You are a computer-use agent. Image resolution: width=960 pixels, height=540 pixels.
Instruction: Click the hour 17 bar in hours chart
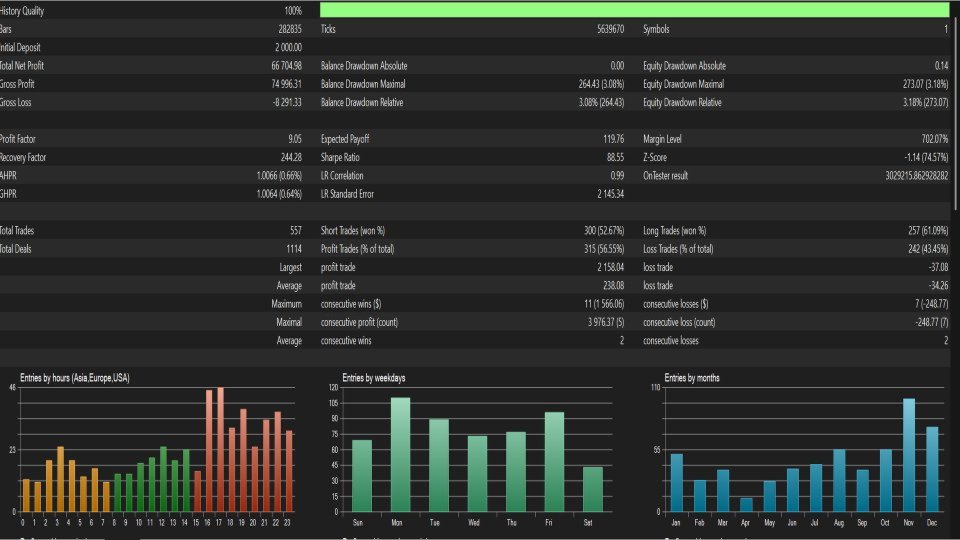click(x=220, y=449)
